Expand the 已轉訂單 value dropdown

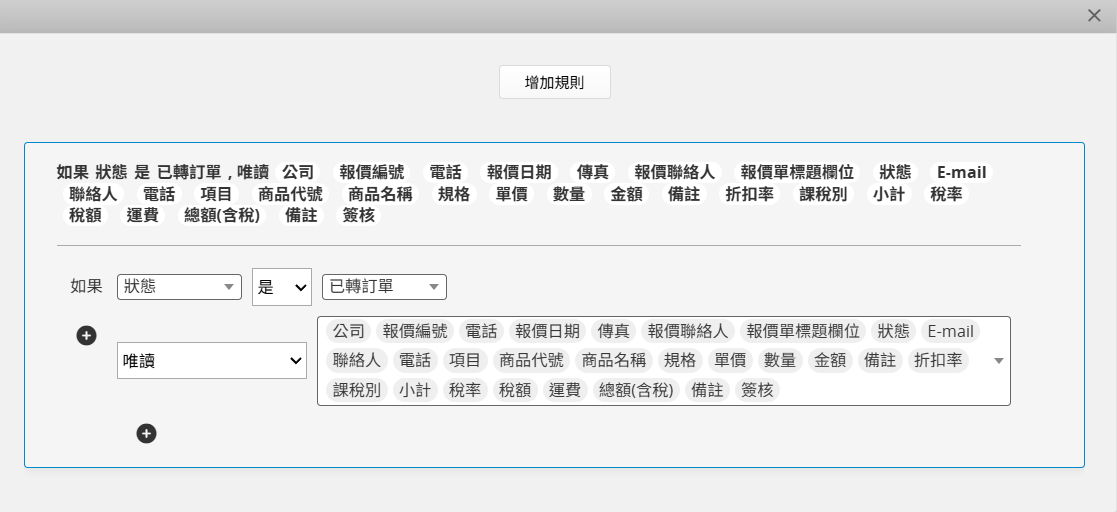(x=384, y=287)
